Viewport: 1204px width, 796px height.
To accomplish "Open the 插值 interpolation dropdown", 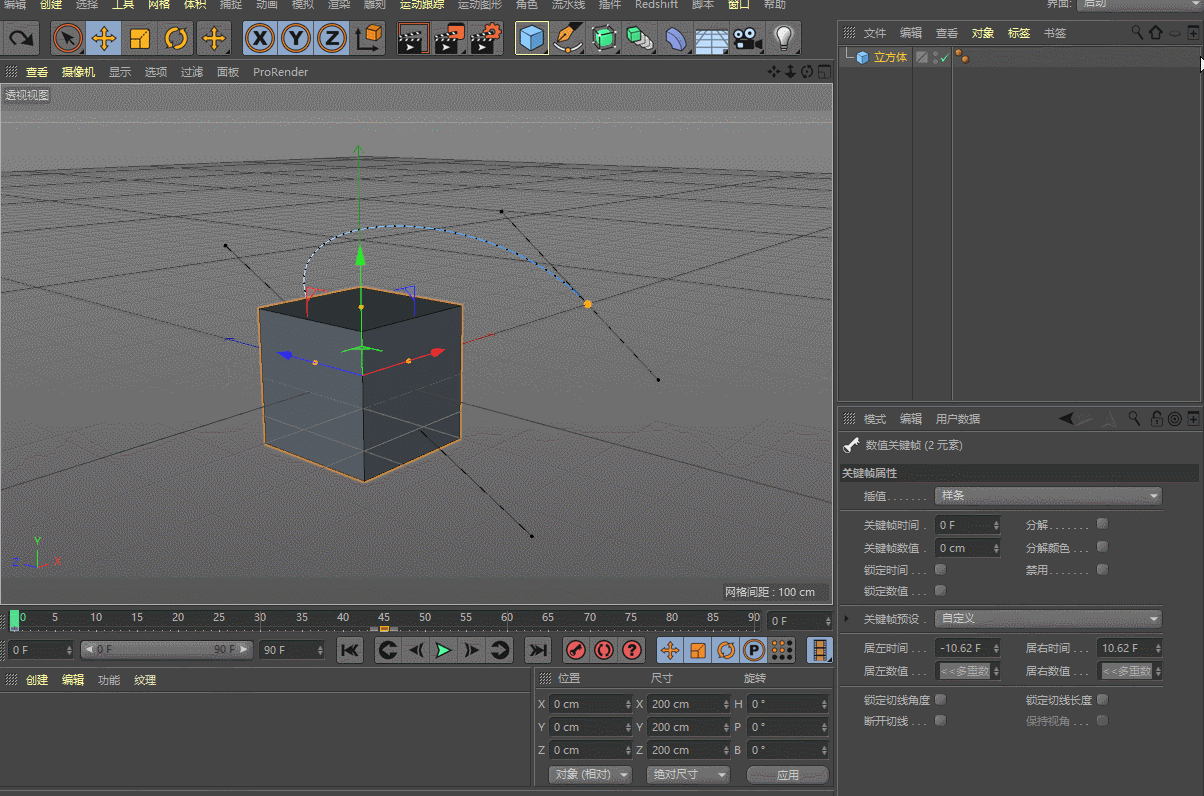I will 1047,496.
